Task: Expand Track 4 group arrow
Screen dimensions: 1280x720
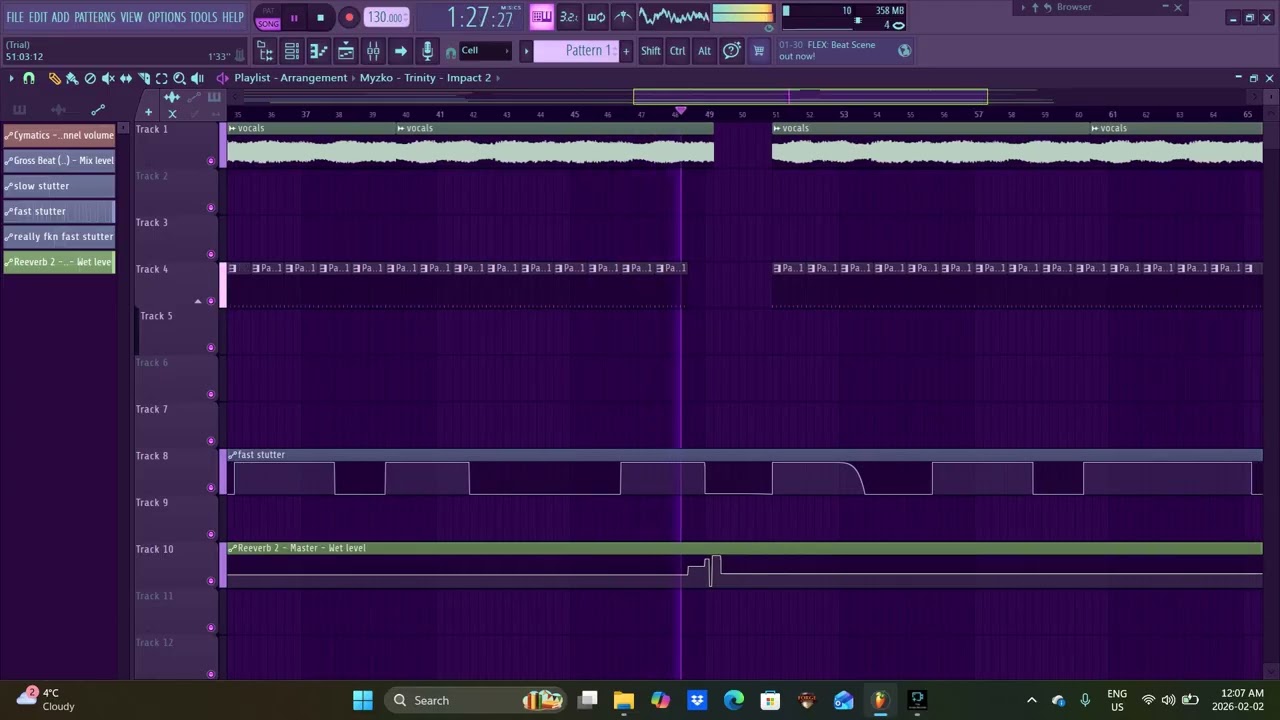Action: [x=197, y=301]
